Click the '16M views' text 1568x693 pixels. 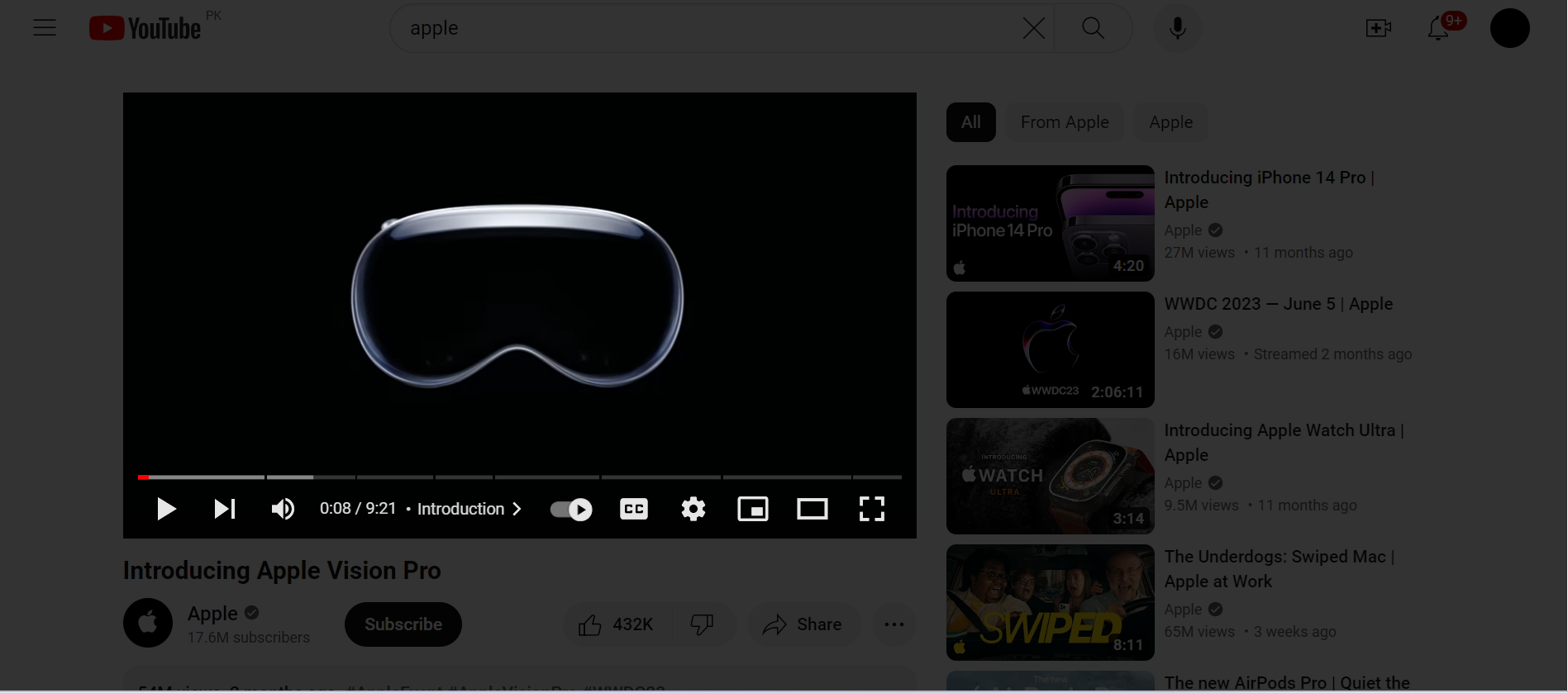click(x=1199, y=354)
